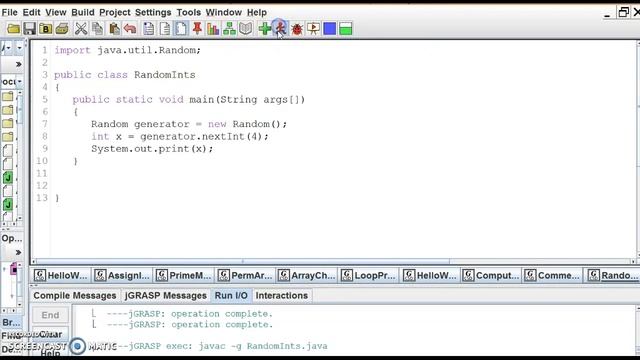Generate the UML class diagram icon

229,29
